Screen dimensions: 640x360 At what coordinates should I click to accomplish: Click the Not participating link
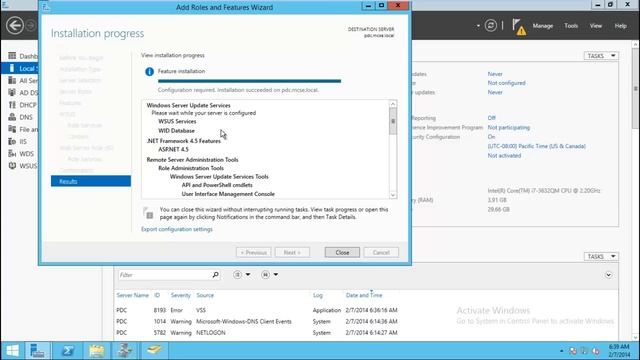[x=509, y=127]
